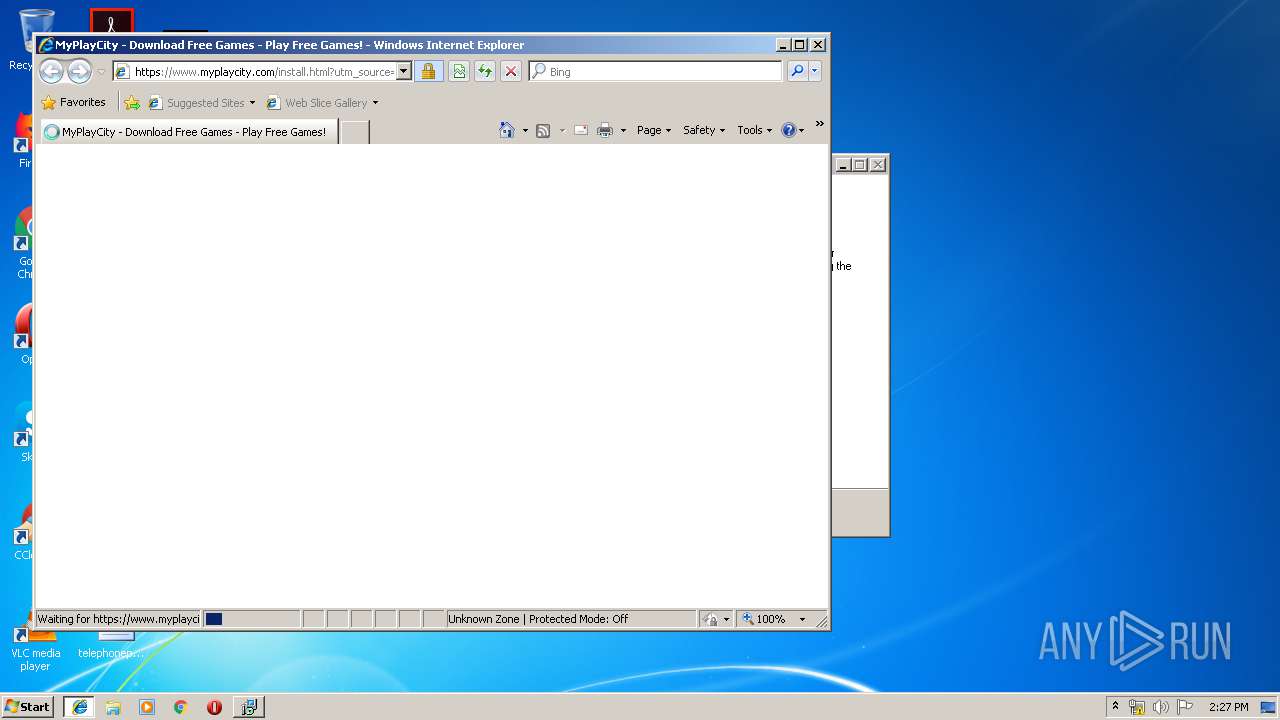Click the Read Mail envelope icon
The width and height of the screenshot is (1280, 720).
click(x=581, y=130)
